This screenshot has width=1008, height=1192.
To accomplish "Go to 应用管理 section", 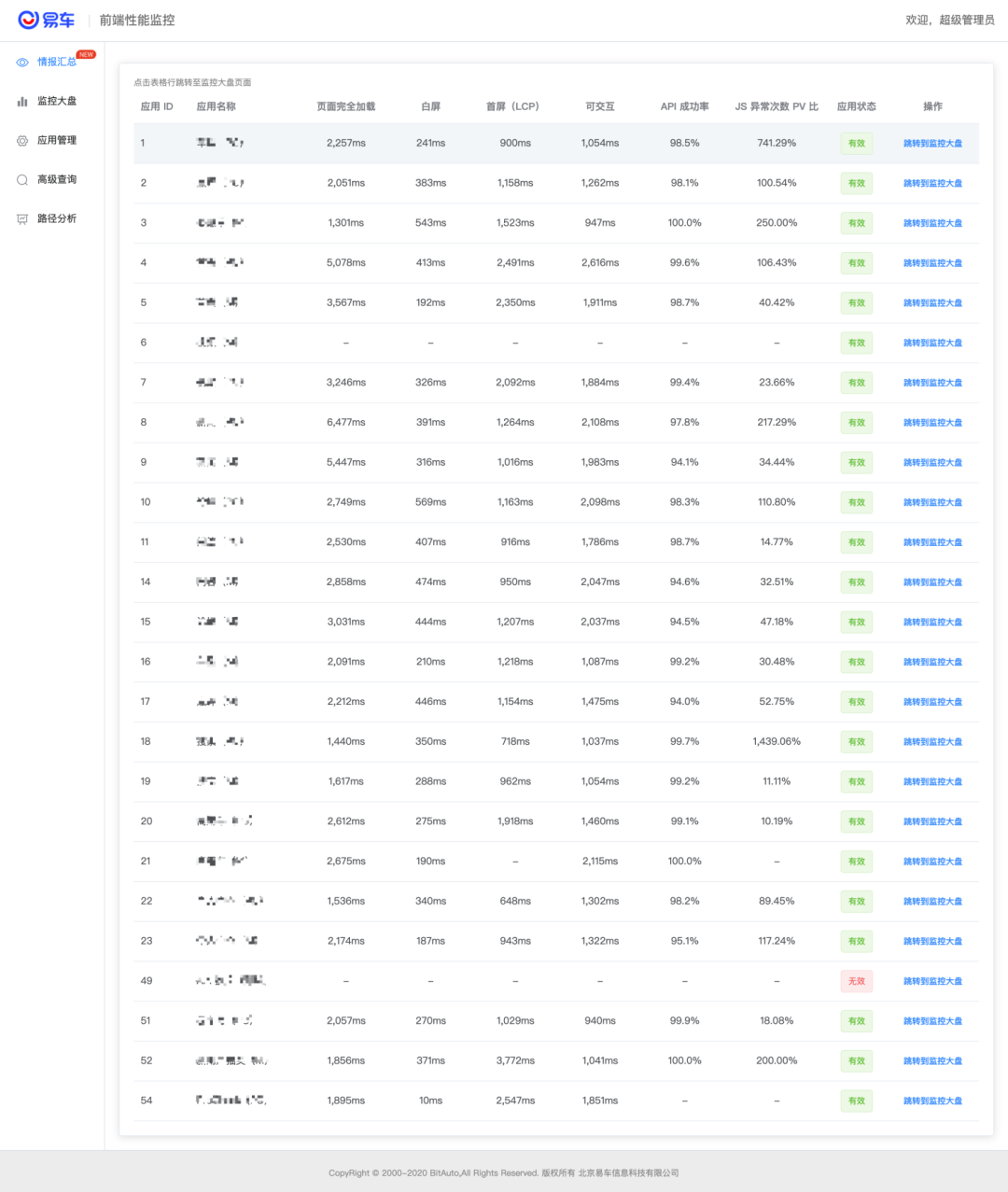I will coord(57,140).
